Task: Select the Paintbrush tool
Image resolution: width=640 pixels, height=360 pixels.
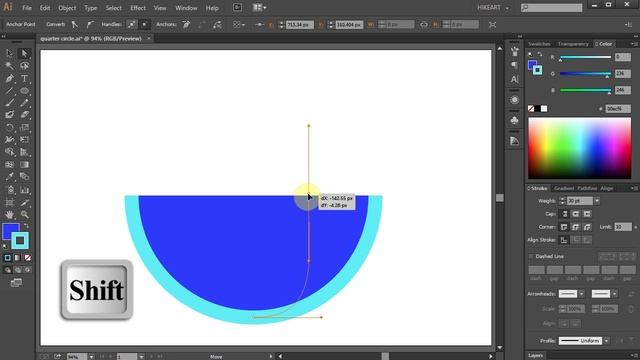Action: point(9,103)
